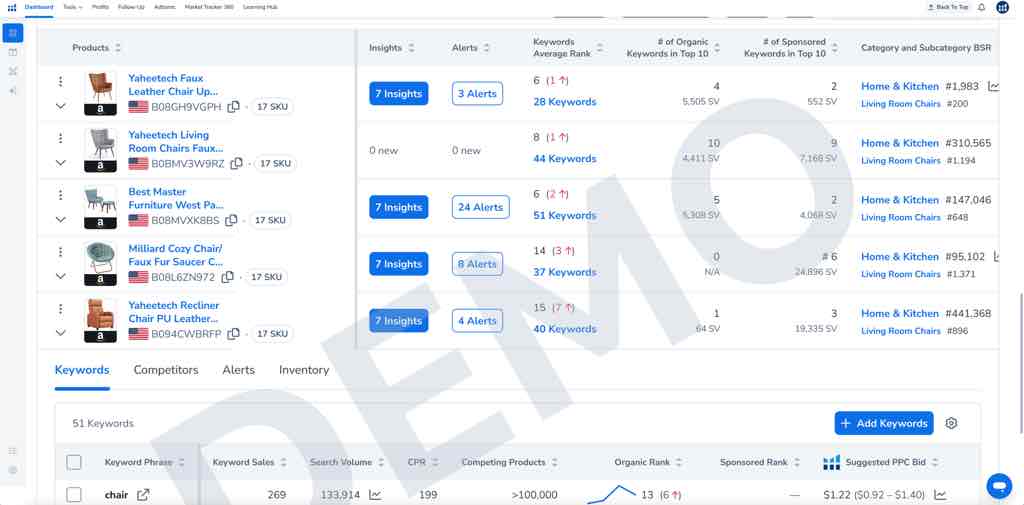Image resolution: width=1024 pixels, height=505 pixels.
Task: Open Profits in top navigation
Action: click(x=101, y=7)
